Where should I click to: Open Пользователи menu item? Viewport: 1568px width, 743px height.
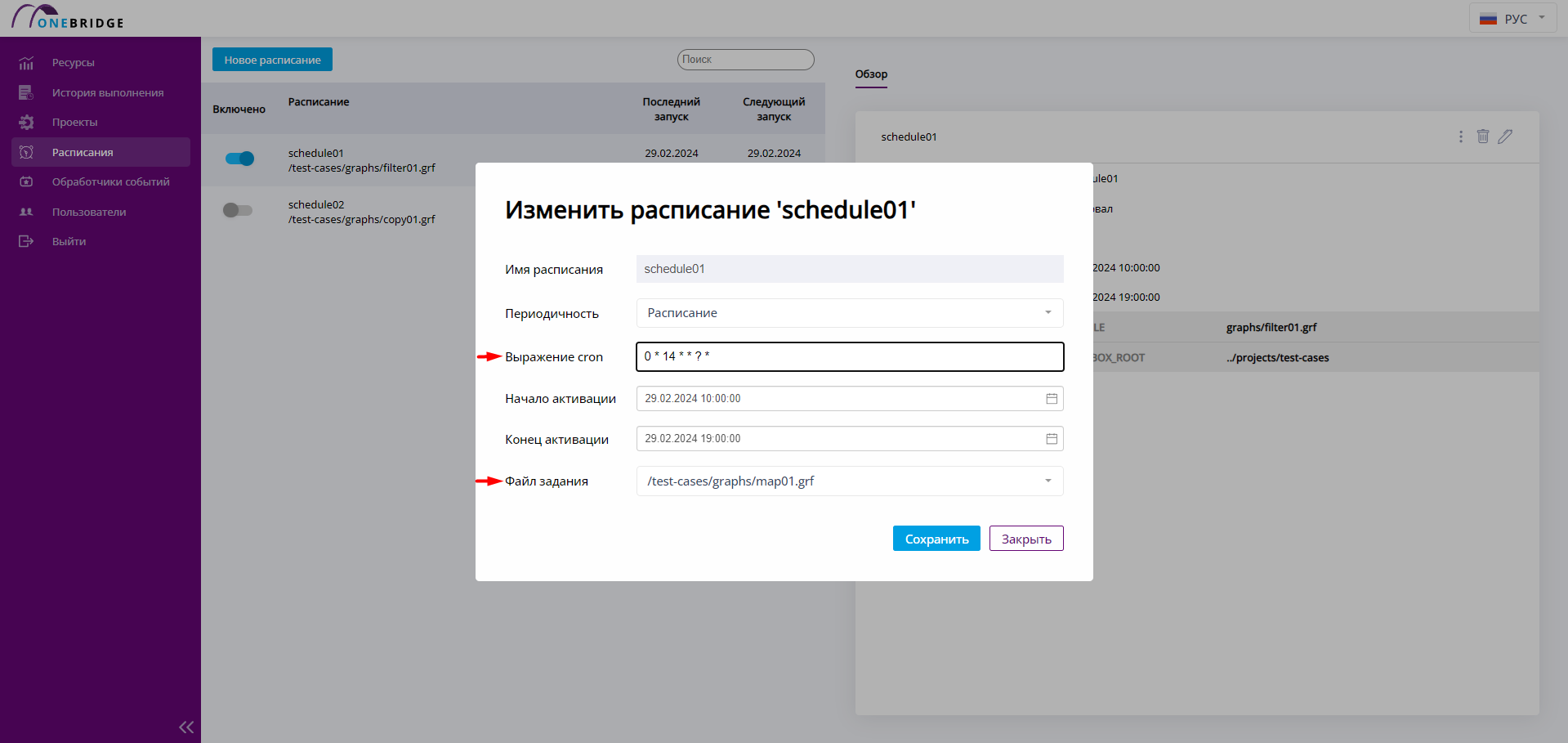[x=89, y=212]
